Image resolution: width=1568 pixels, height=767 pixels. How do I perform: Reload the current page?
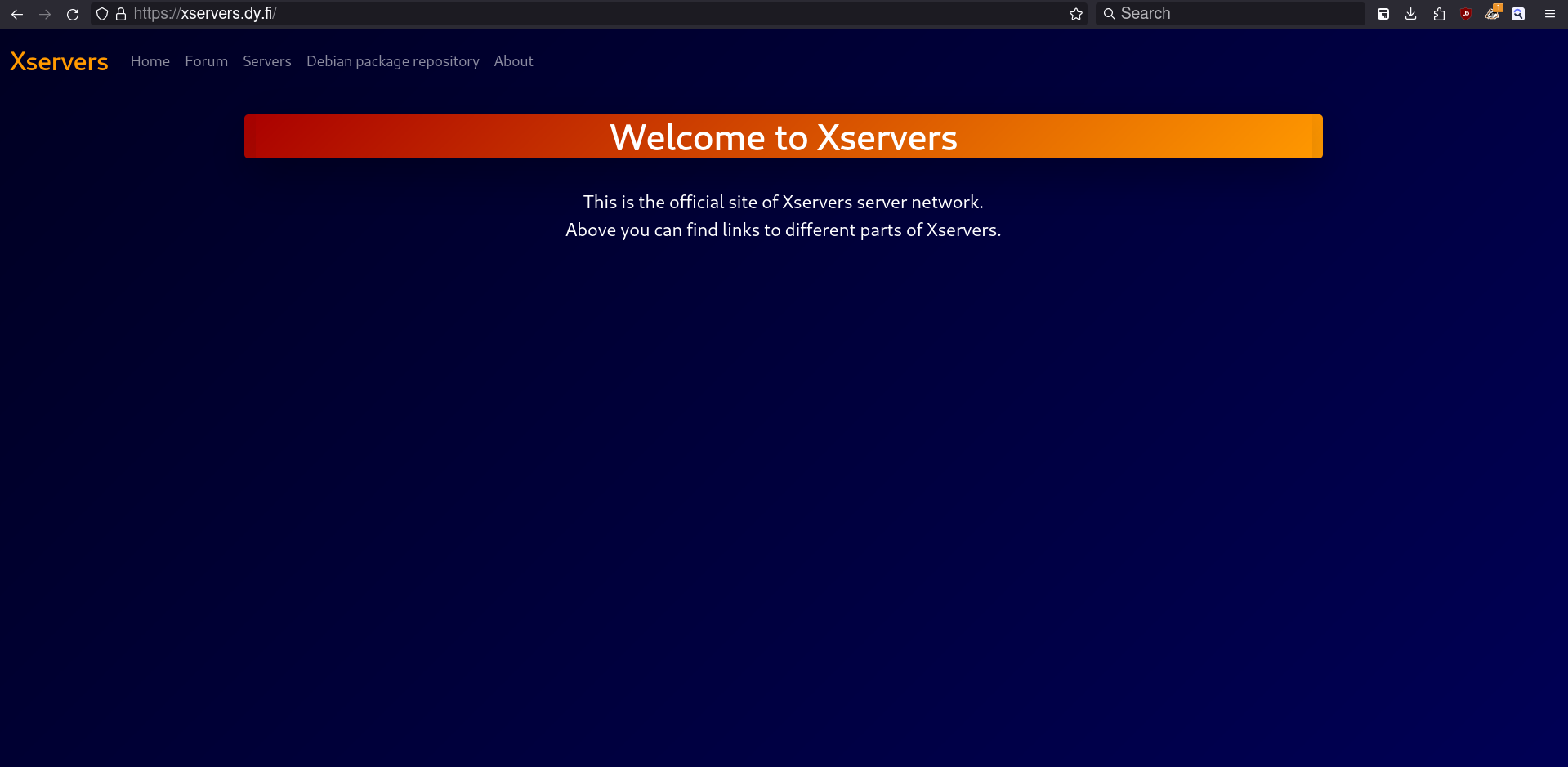pyautogui.click(x=73, y=14)
